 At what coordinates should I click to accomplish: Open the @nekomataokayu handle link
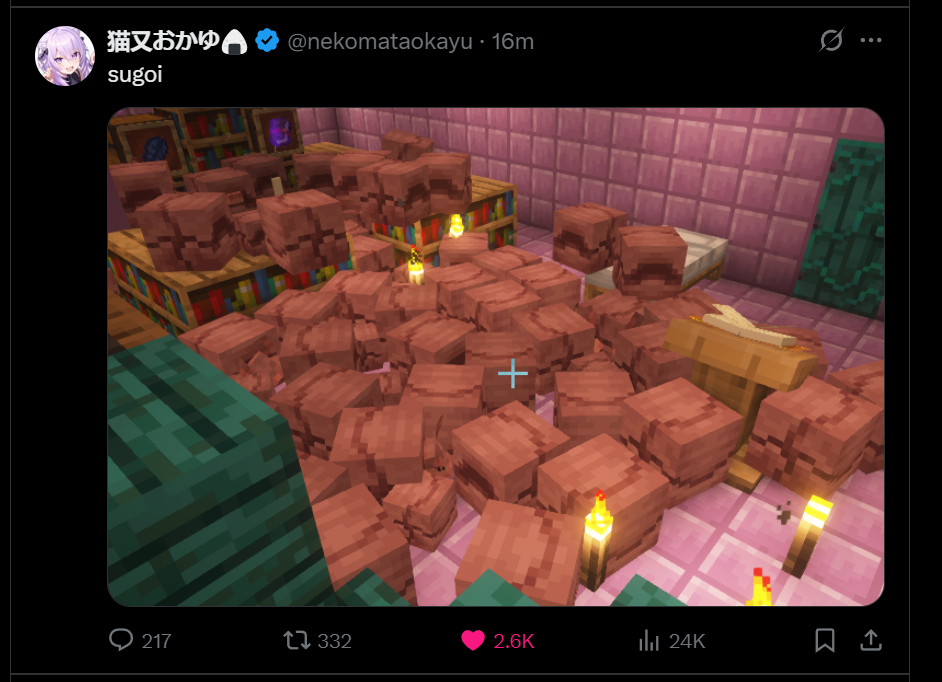tap(380, 41)
